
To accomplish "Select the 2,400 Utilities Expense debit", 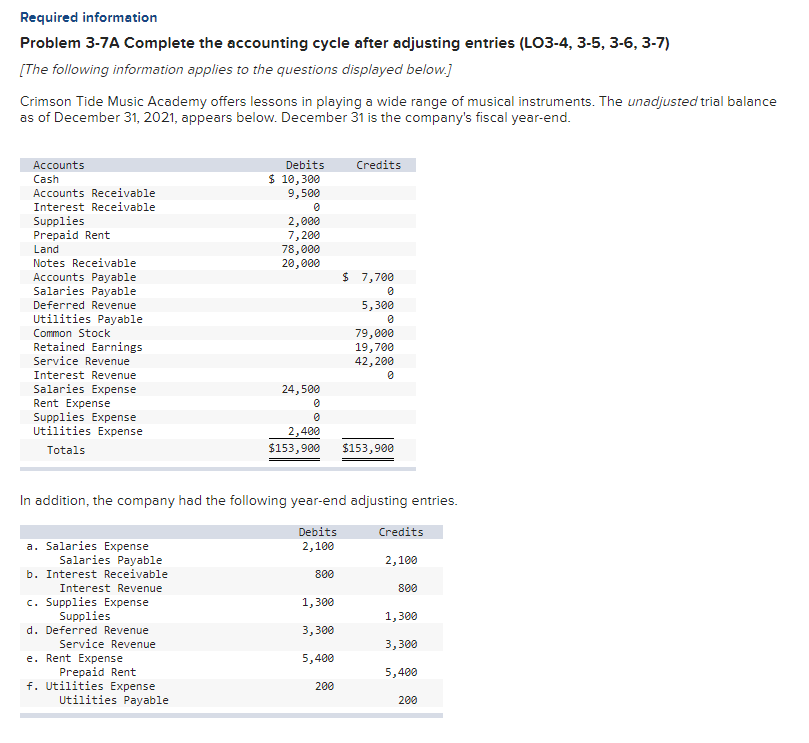I will point(304,431).
